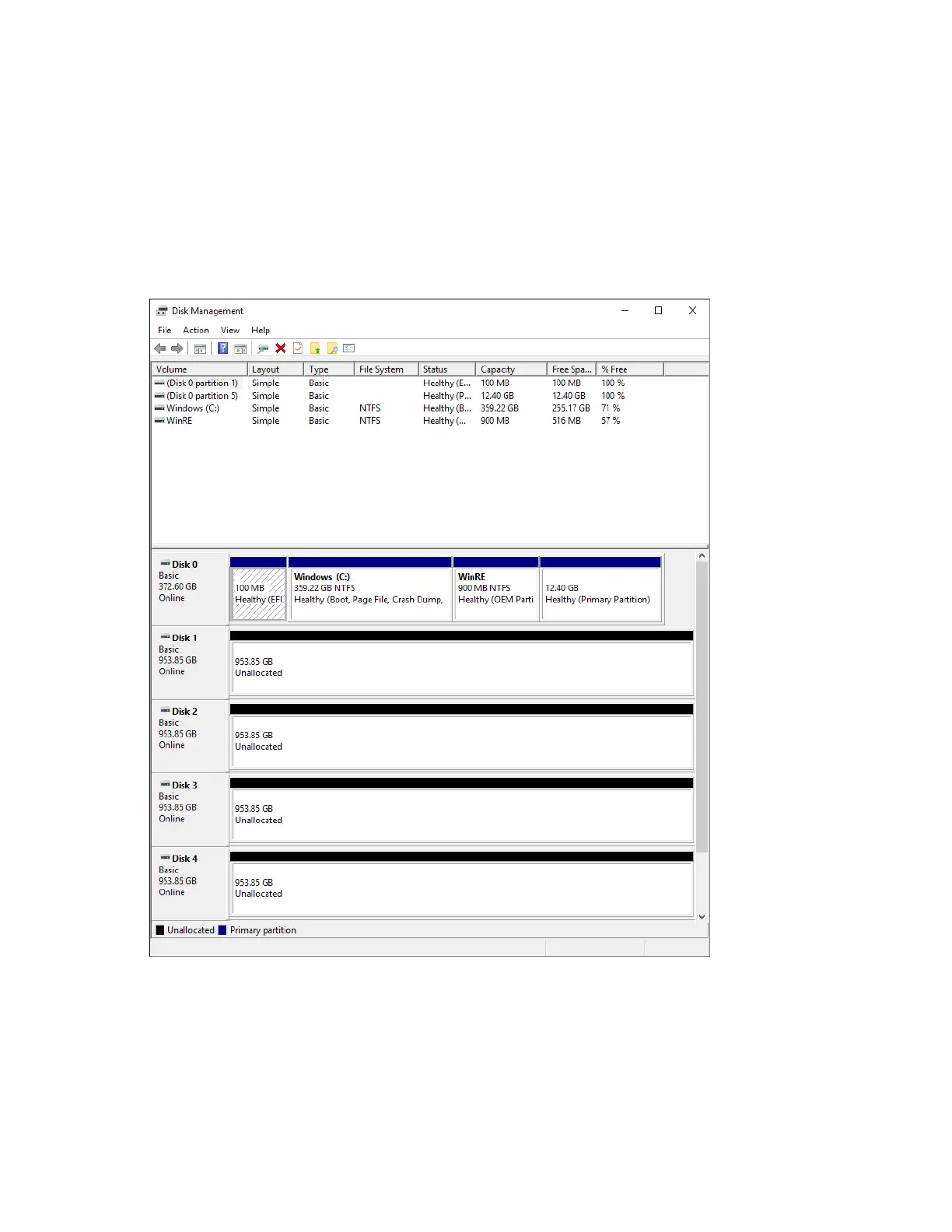Close the Disk Management window

692,310
